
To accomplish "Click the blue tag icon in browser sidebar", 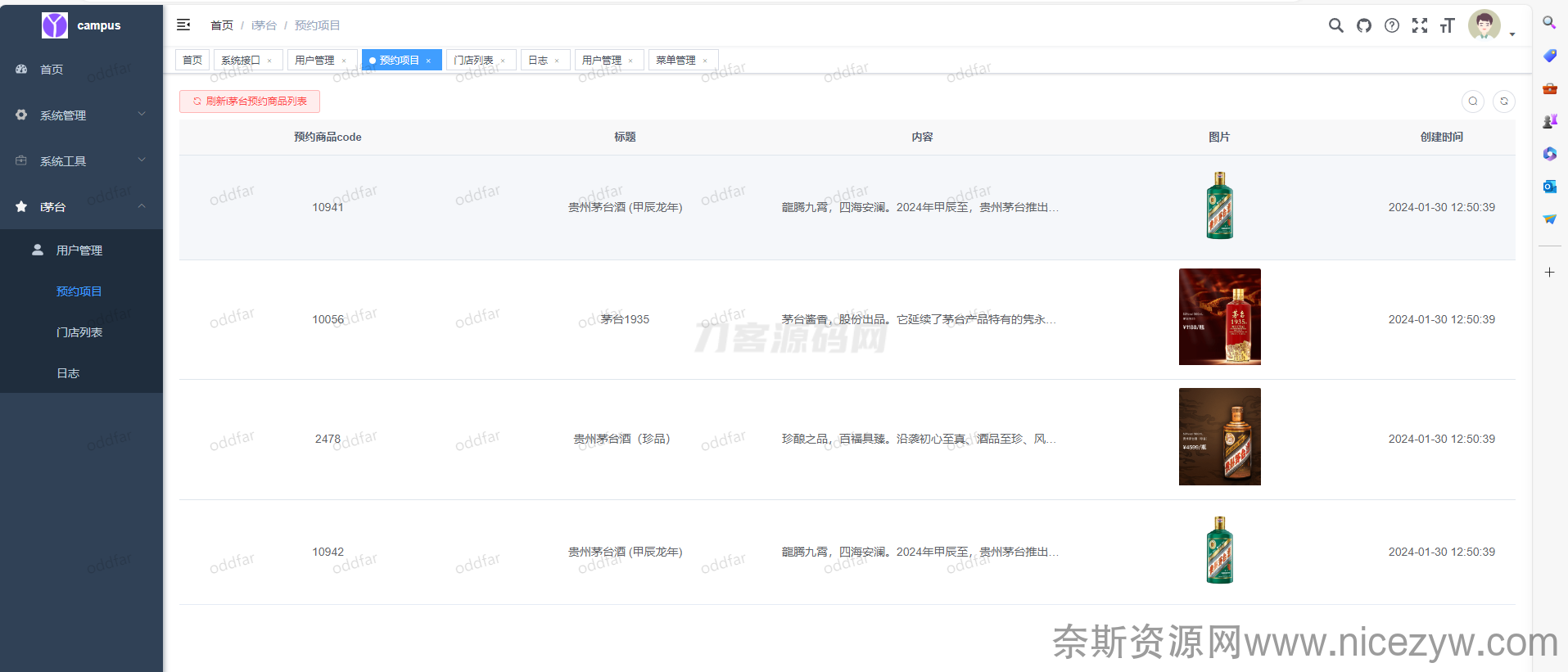I will point(1549,56).
